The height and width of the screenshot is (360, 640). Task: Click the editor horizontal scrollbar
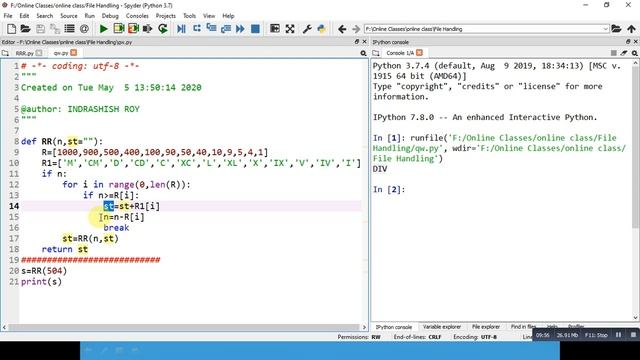(x=184, y=327)
